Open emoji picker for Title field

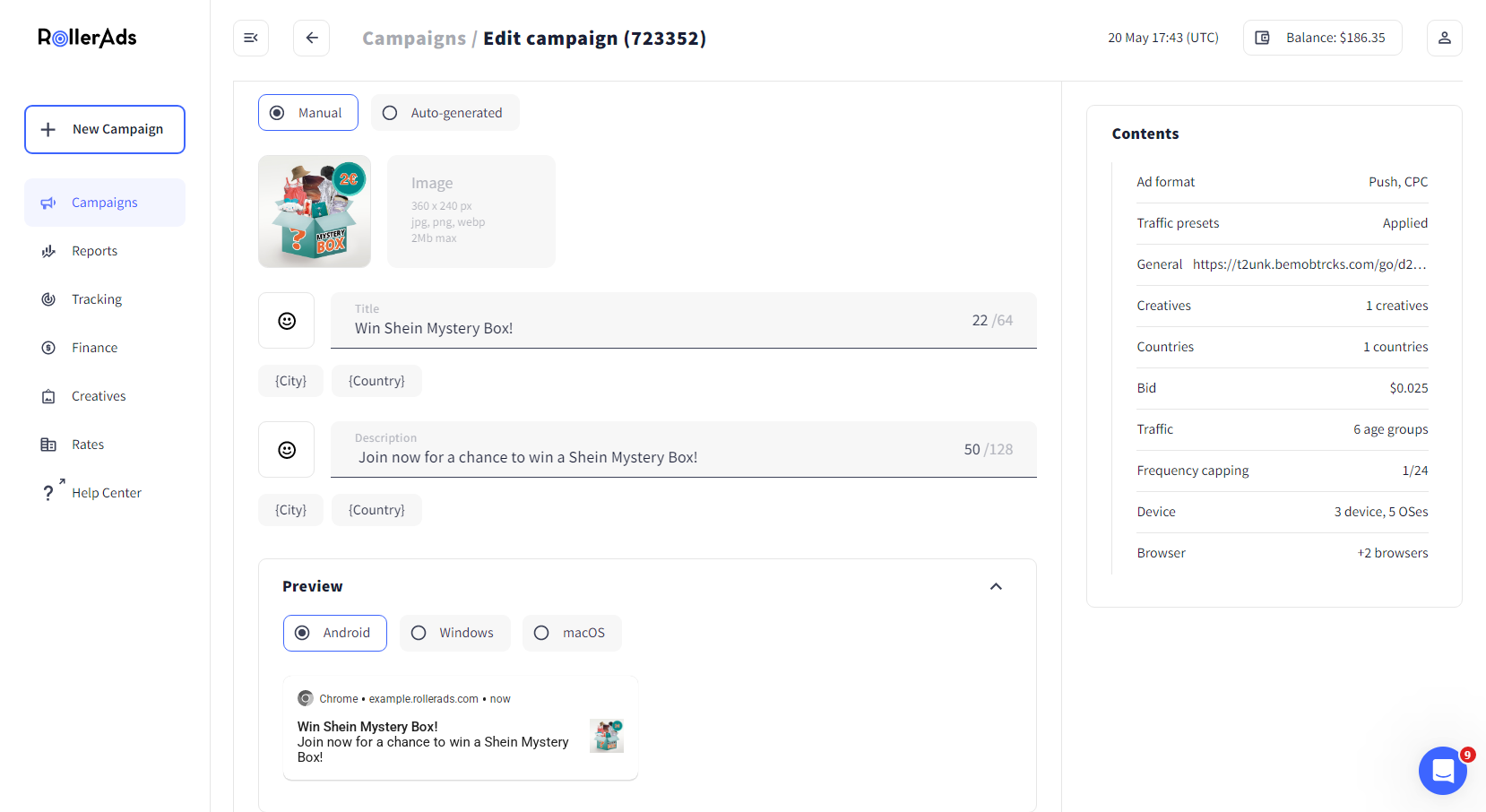[x=287, y=321]
